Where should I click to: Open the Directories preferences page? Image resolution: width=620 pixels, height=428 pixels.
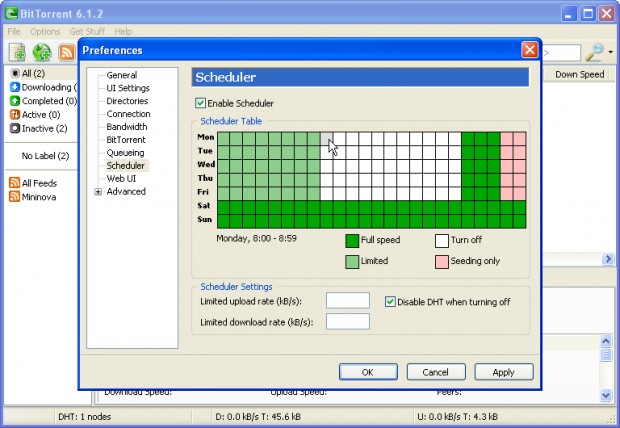[x=127, y=101]
